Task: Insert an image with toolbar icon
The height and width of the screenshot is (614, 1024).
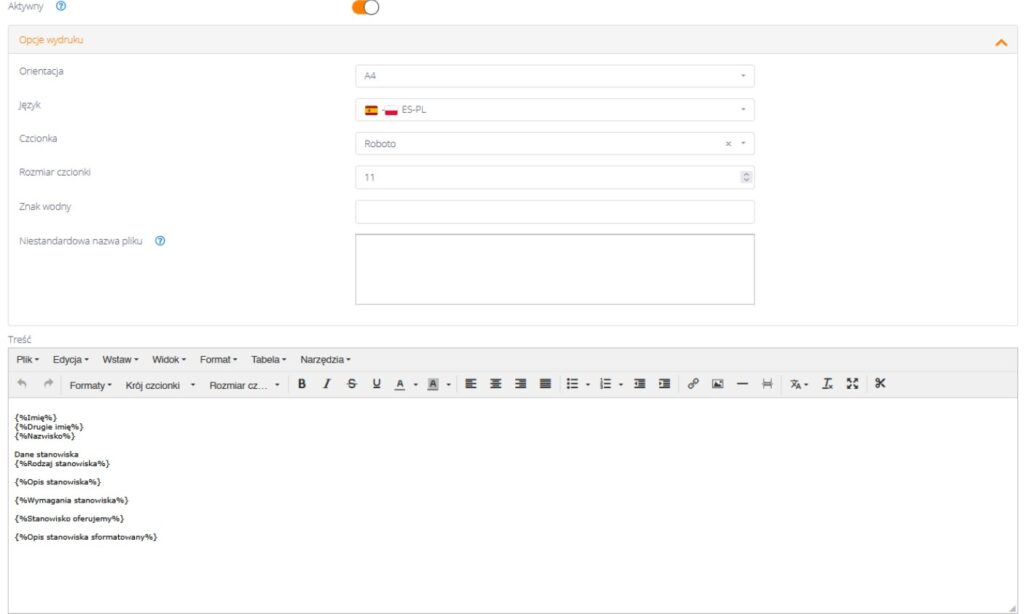Action: click(717, 384)
